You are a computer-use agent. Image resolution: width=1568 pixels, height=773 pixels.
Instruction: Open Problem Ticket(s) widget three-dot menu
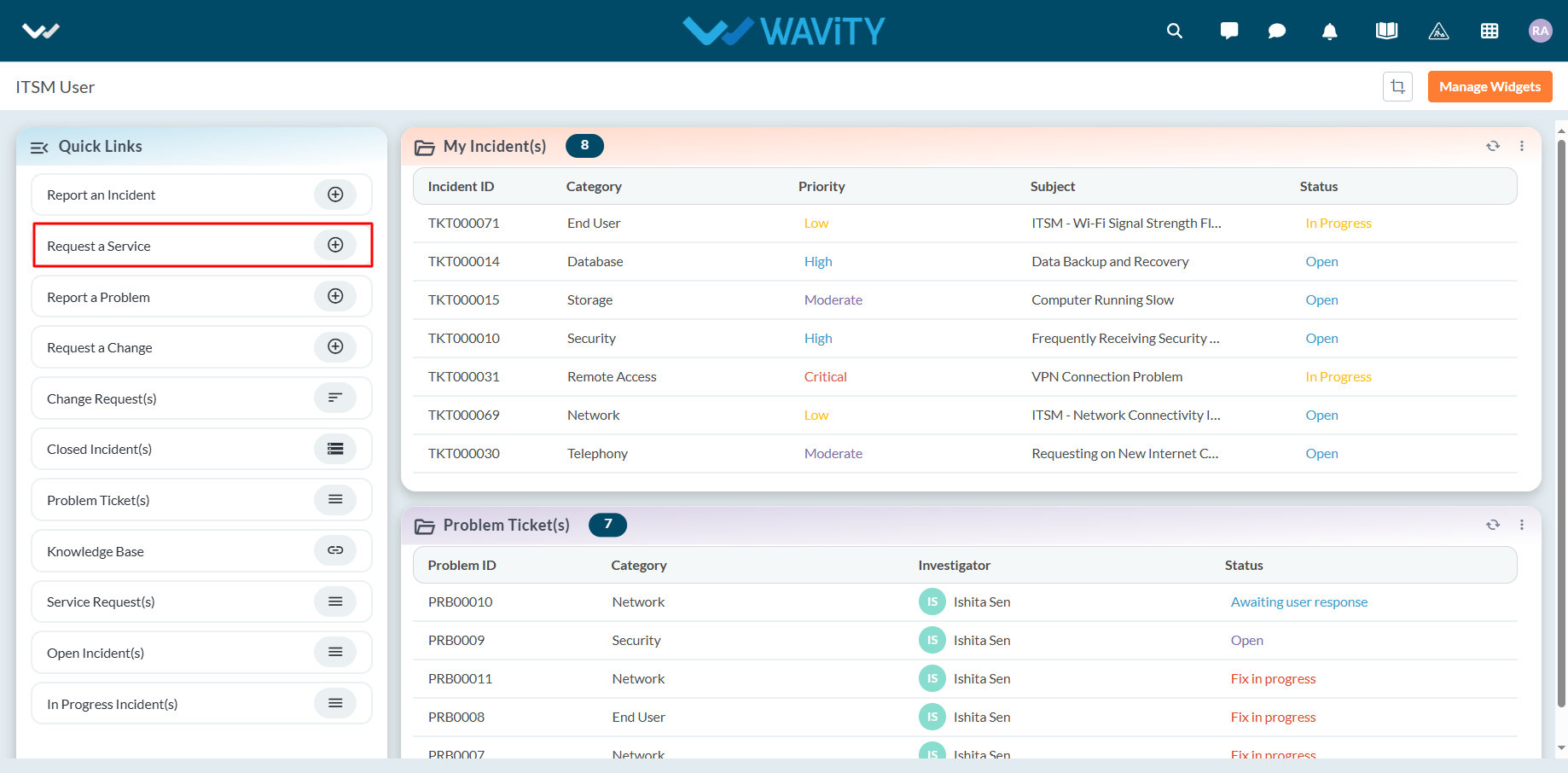(x=1522, y=525)
